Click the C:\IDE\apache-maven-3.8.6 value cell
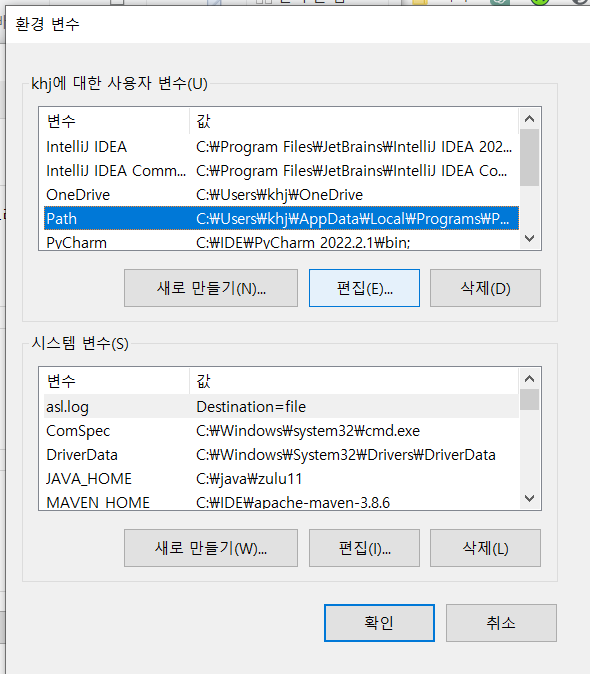This screenshot has width=590, height=674. [293, 502]
